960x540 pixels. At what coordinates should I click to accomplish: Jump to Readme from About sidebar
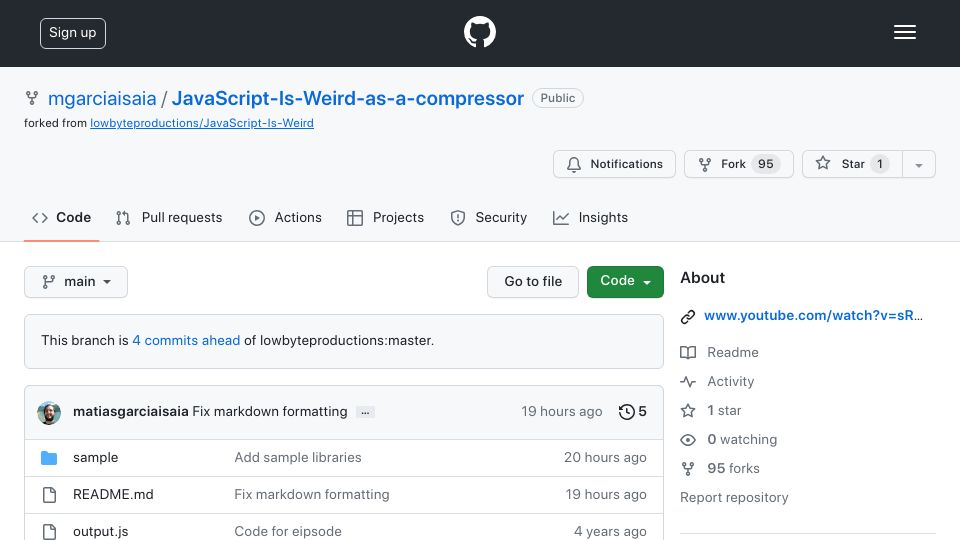[x=732, y=352]
